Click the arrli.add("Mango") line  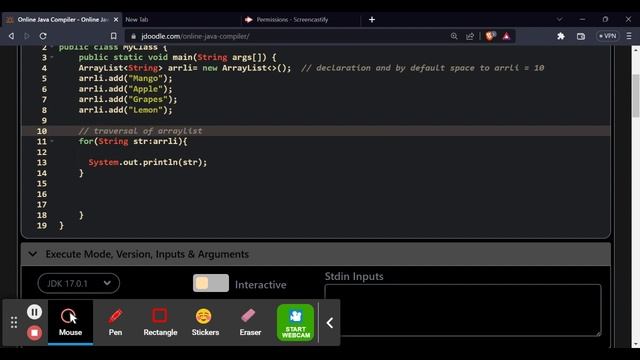pyautogui.click(x=126, y=78)
